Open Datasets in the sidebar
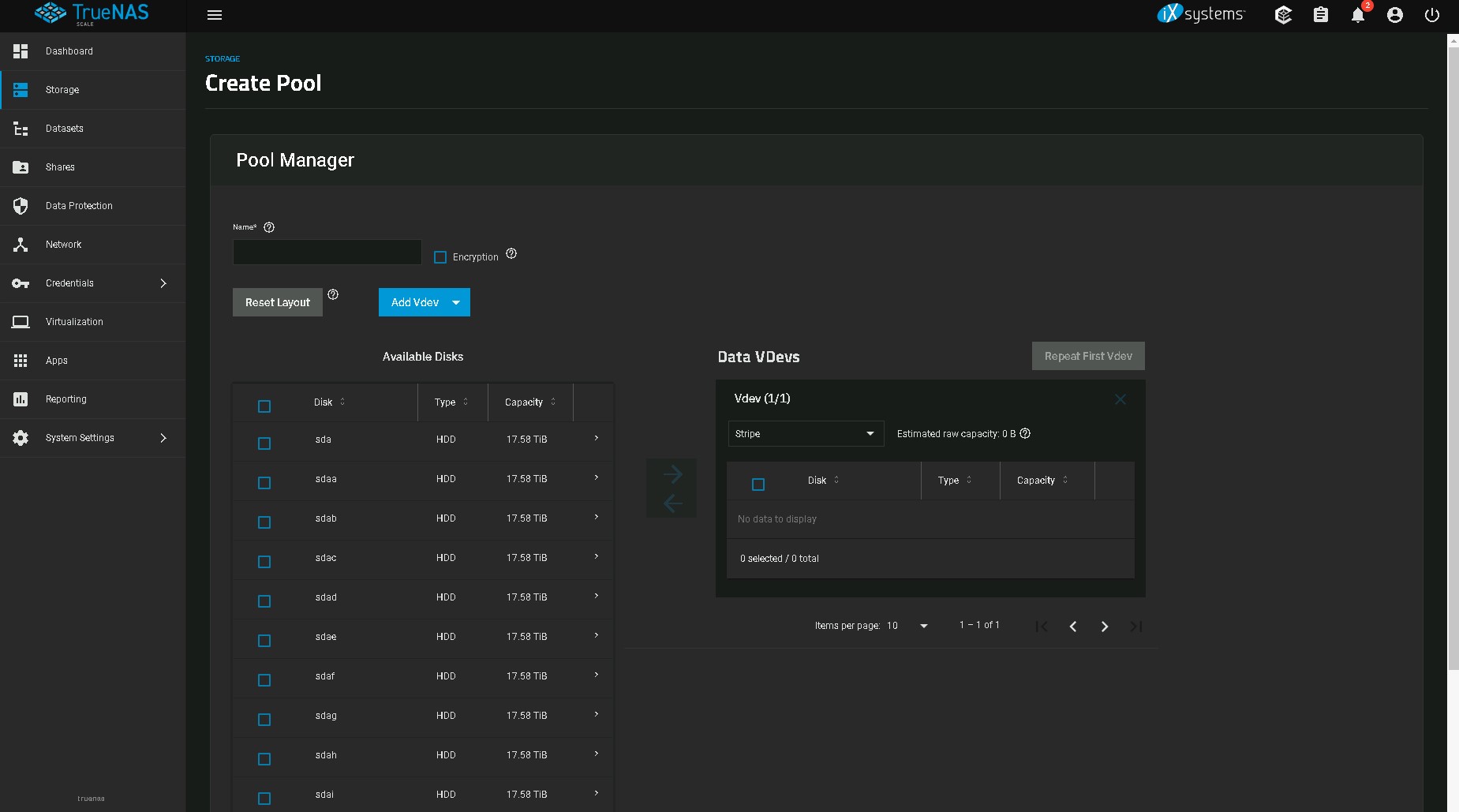 (x=65, y=129)
